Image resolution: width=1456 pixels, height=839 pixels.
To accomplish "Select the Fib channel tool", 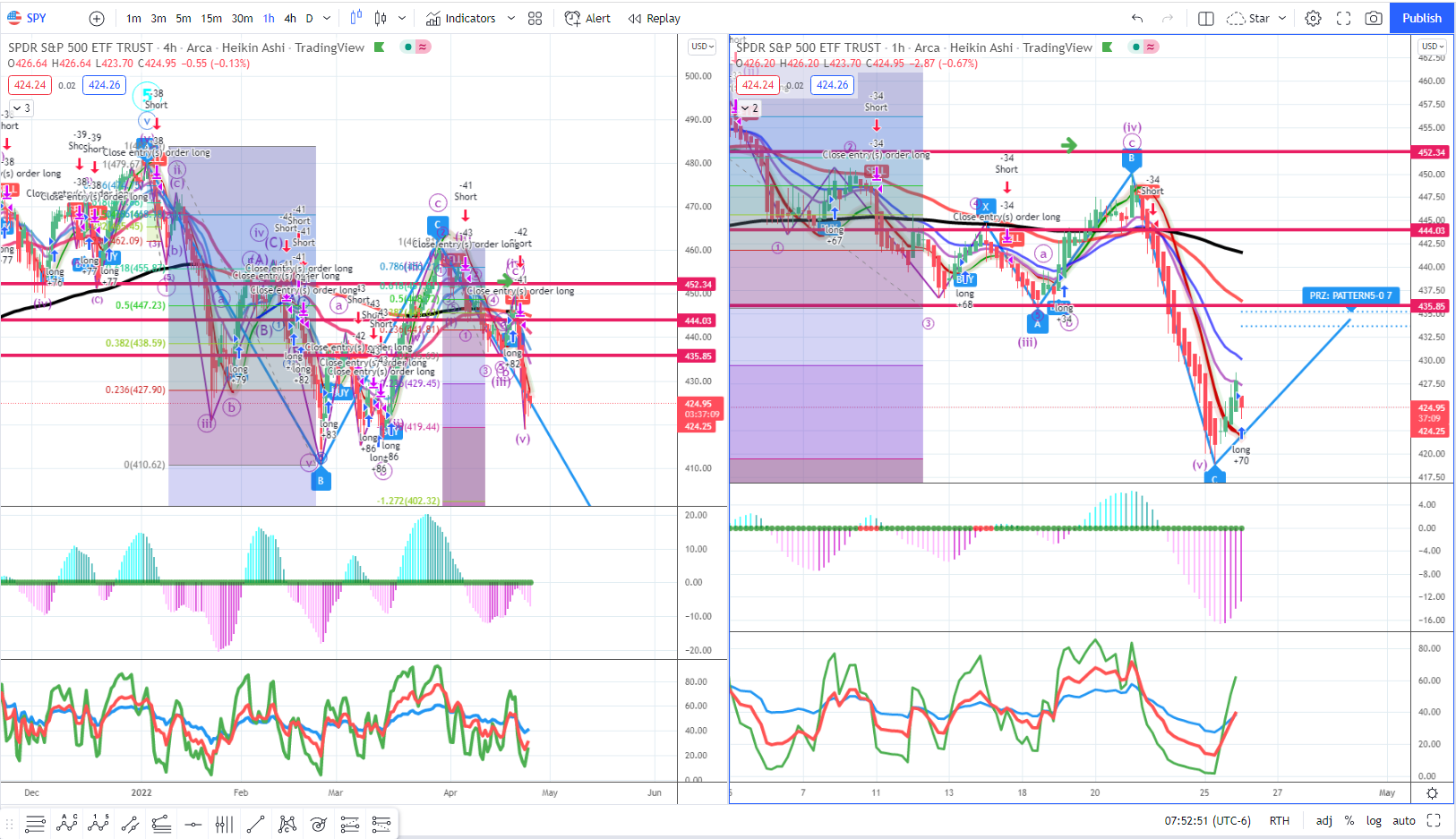I will [x=161, y=824].
